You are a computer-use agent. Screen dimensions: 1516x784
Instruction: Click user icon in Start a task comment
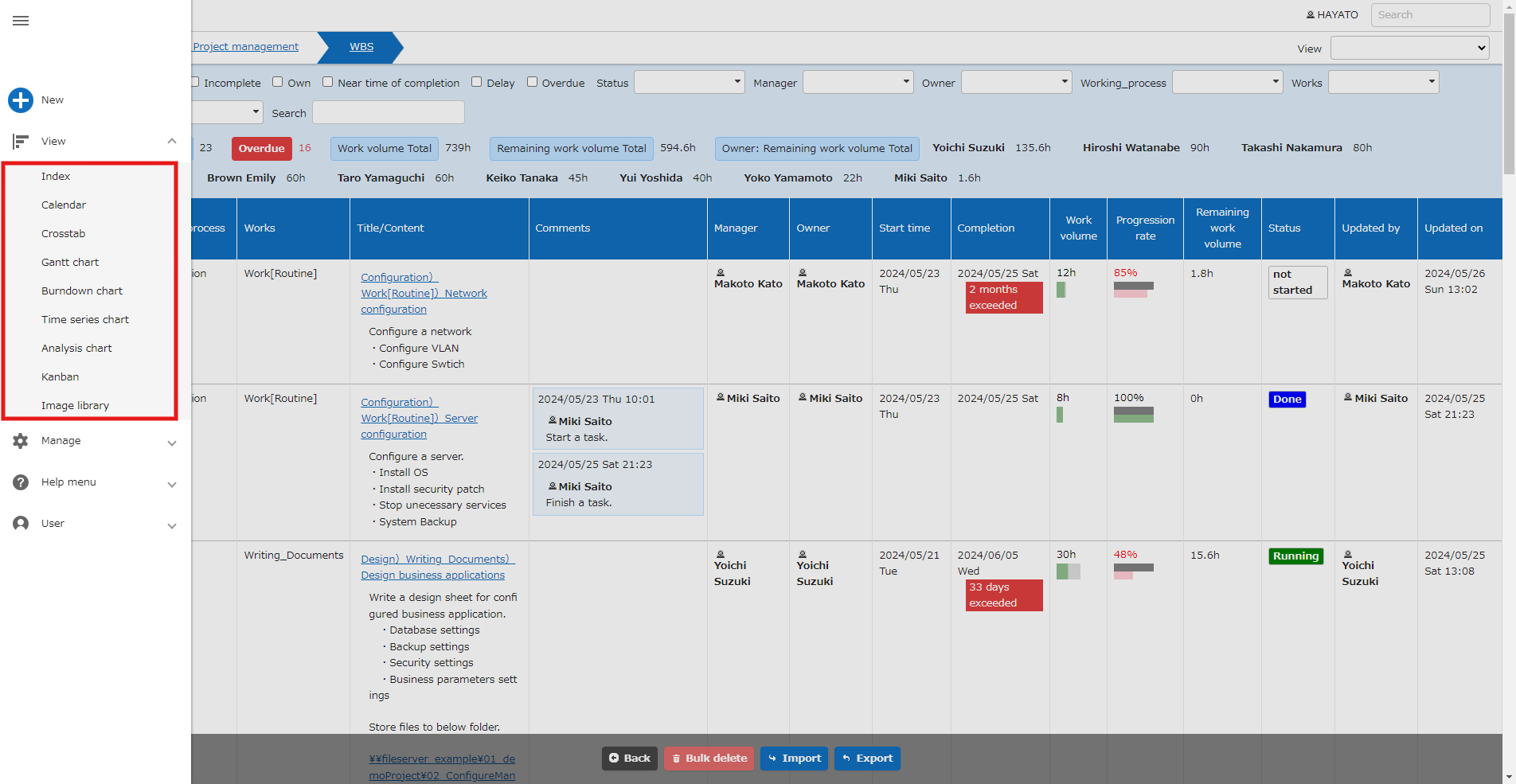coord(553,421)
